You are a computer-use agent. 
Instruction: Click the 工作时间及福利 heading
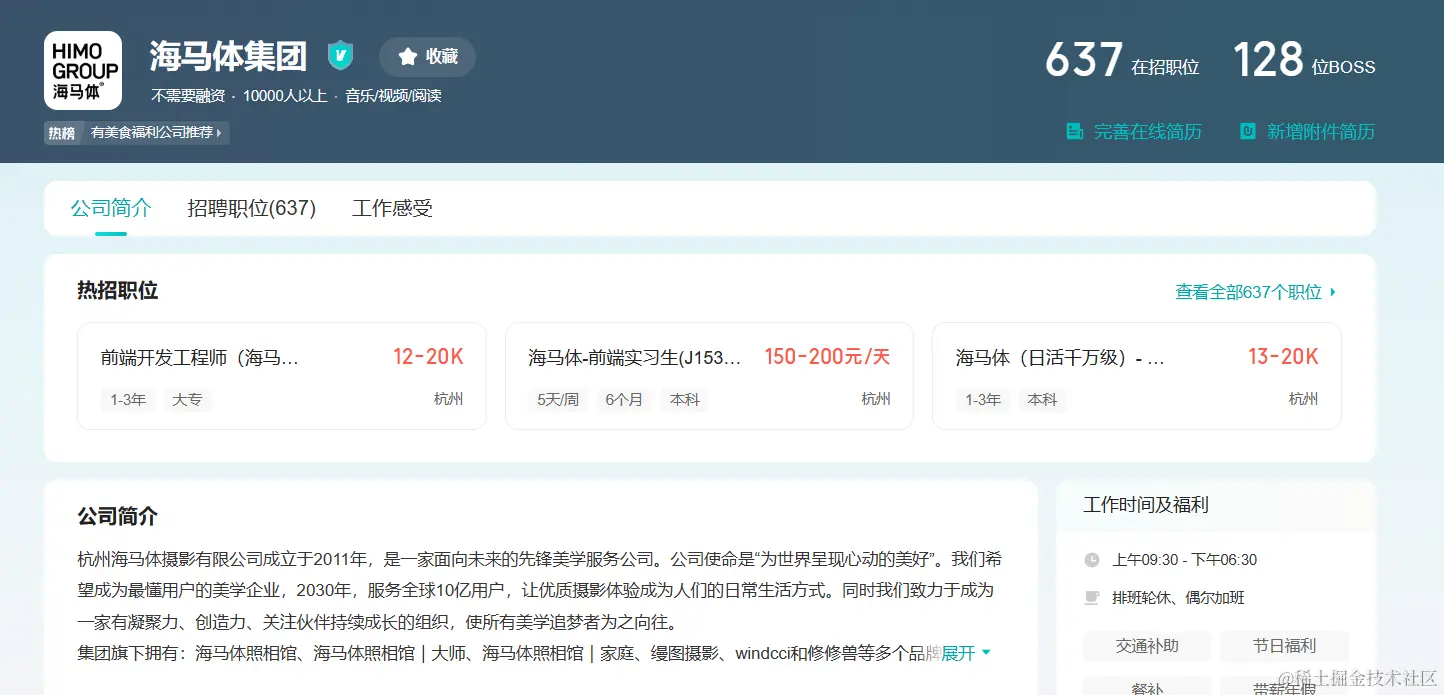point(1146,505)
